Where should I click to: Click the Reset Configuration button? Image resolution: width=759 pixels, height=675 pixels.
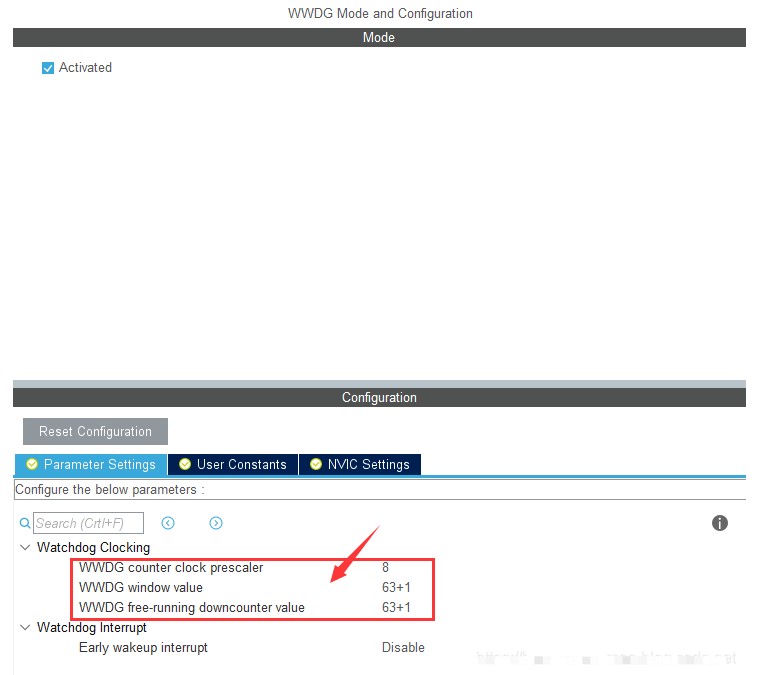(x=95, y=432)
